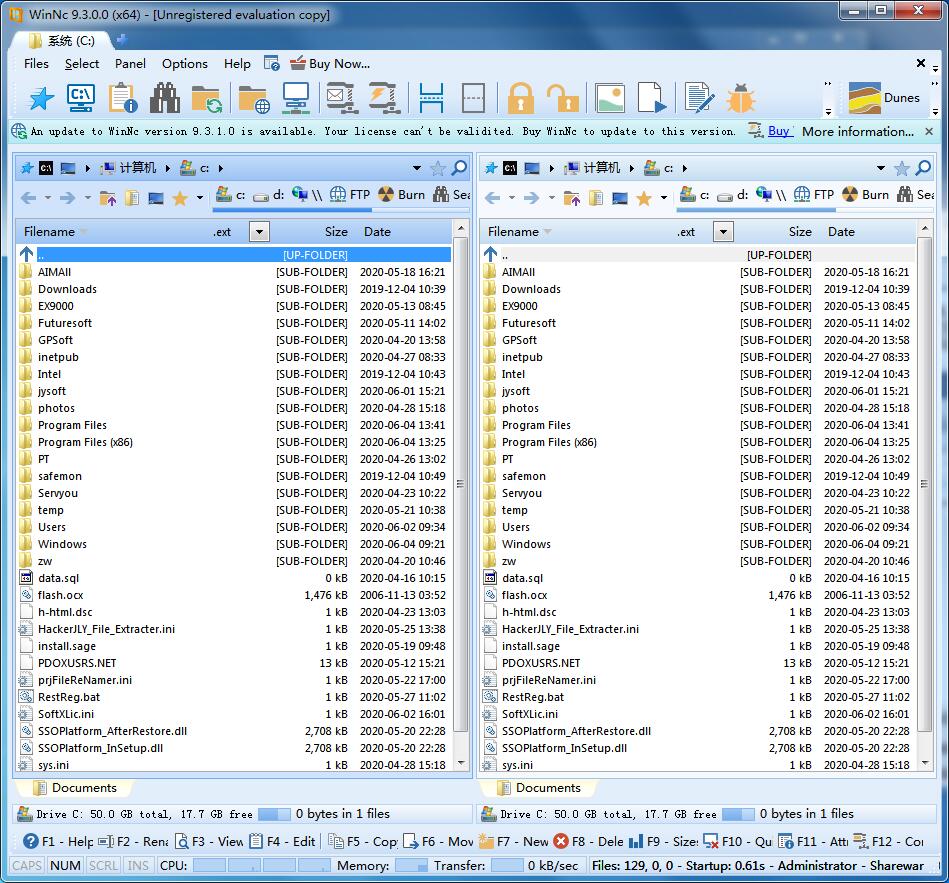
Task: Switch left panel to drive d:
Action: coord(269,195)
